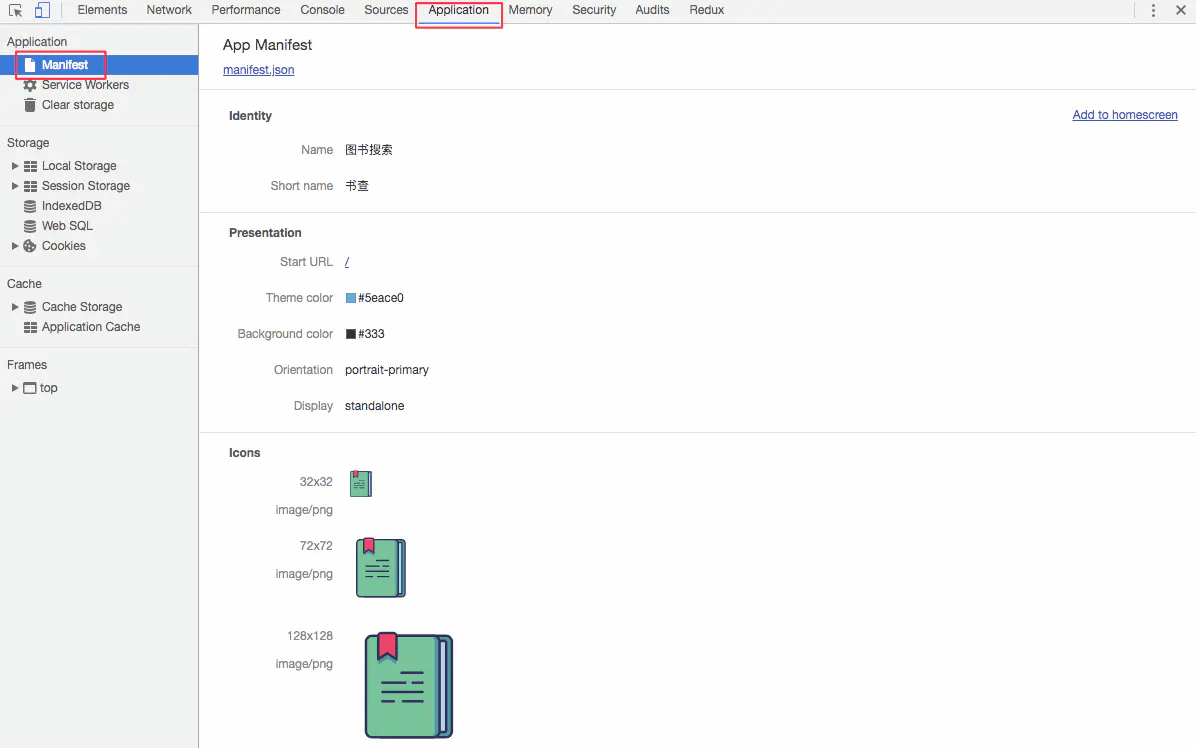Screen dimensions: 1196x748
Task: Switch to the Console tab
Action: tap(322, 10)
